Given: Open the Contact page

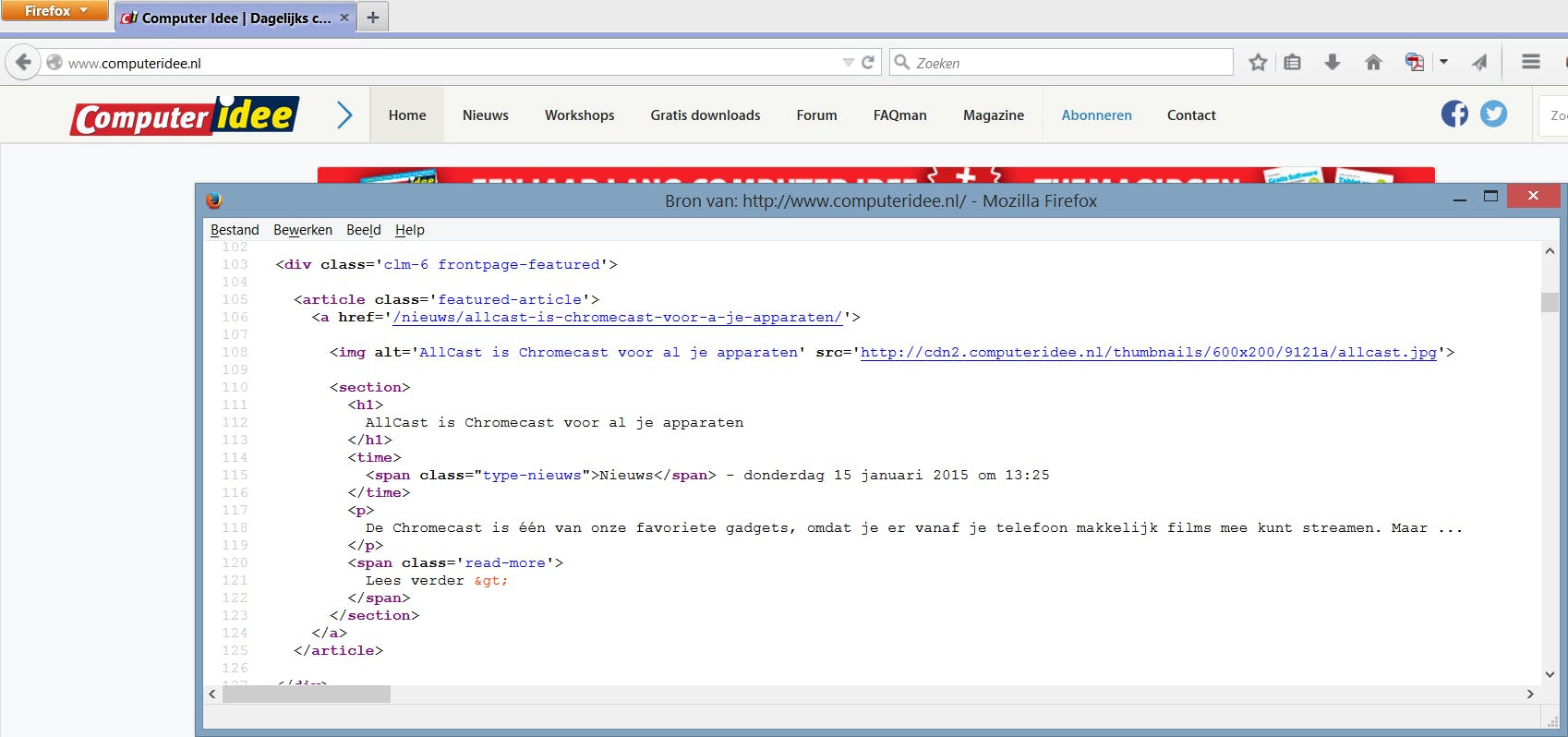Looking at the screenshot, I should click(1191, 115).
